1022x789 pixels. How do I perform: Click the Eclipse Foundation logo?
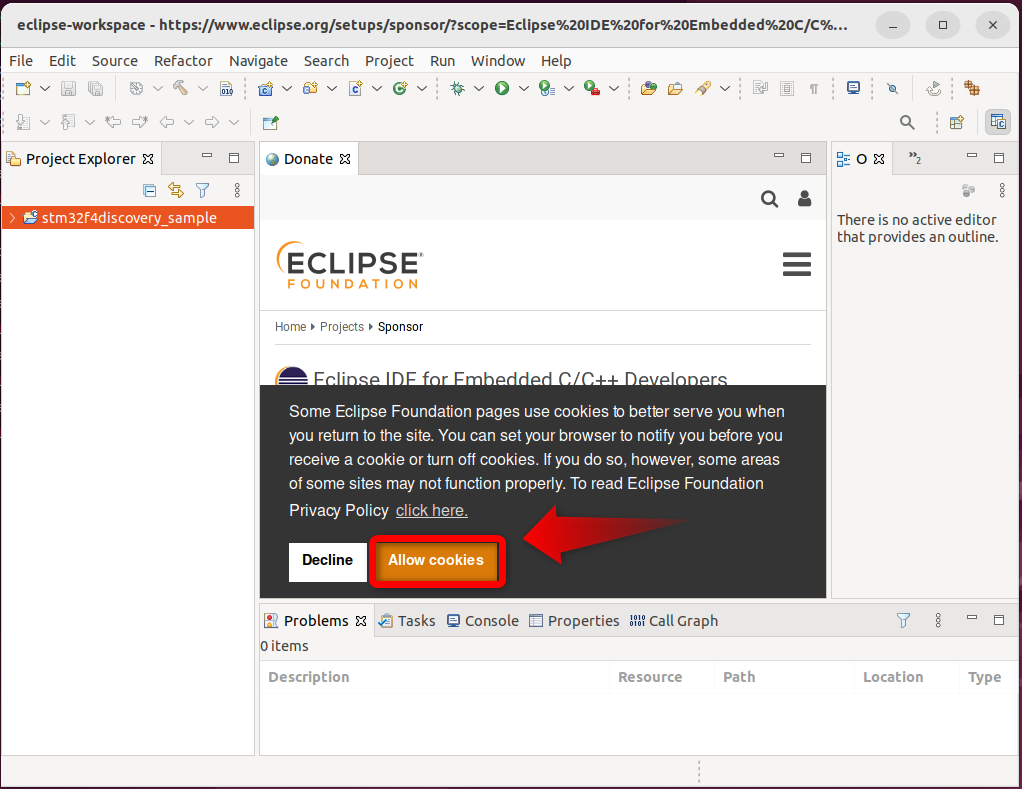349,265
